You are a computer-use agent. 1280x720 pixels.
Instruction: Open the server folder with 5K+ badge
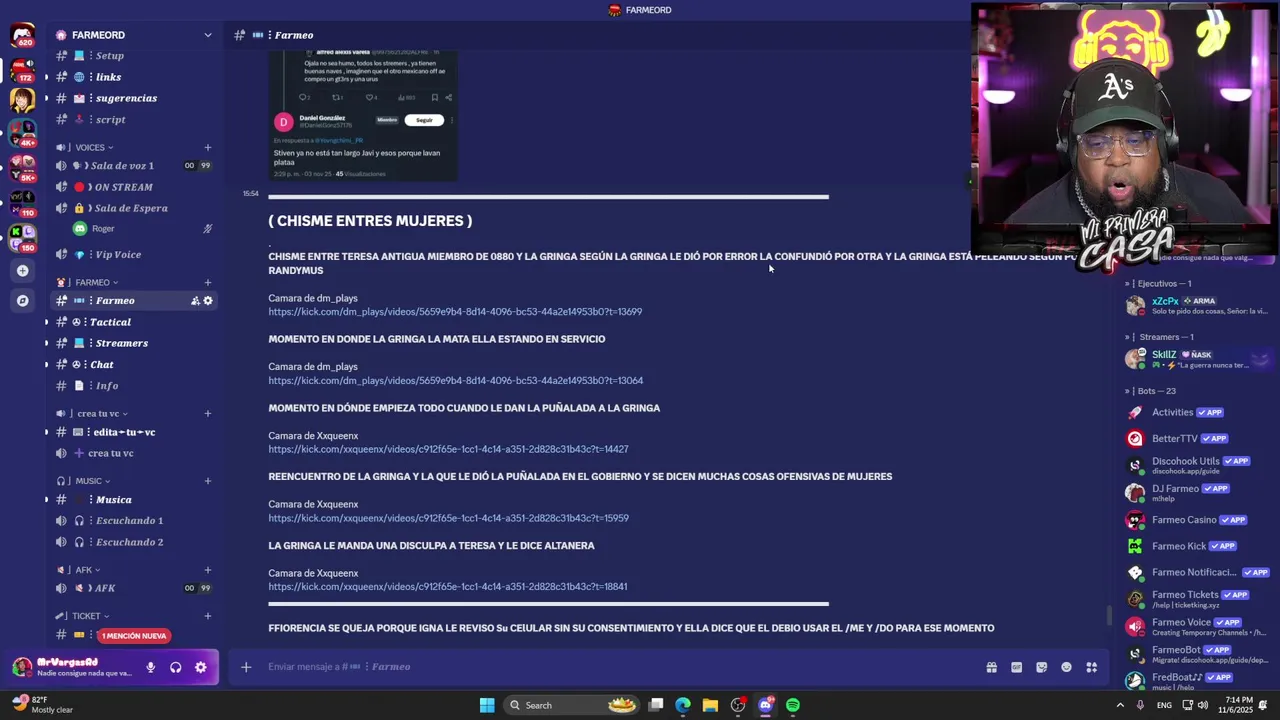click(x=22, y=167)
